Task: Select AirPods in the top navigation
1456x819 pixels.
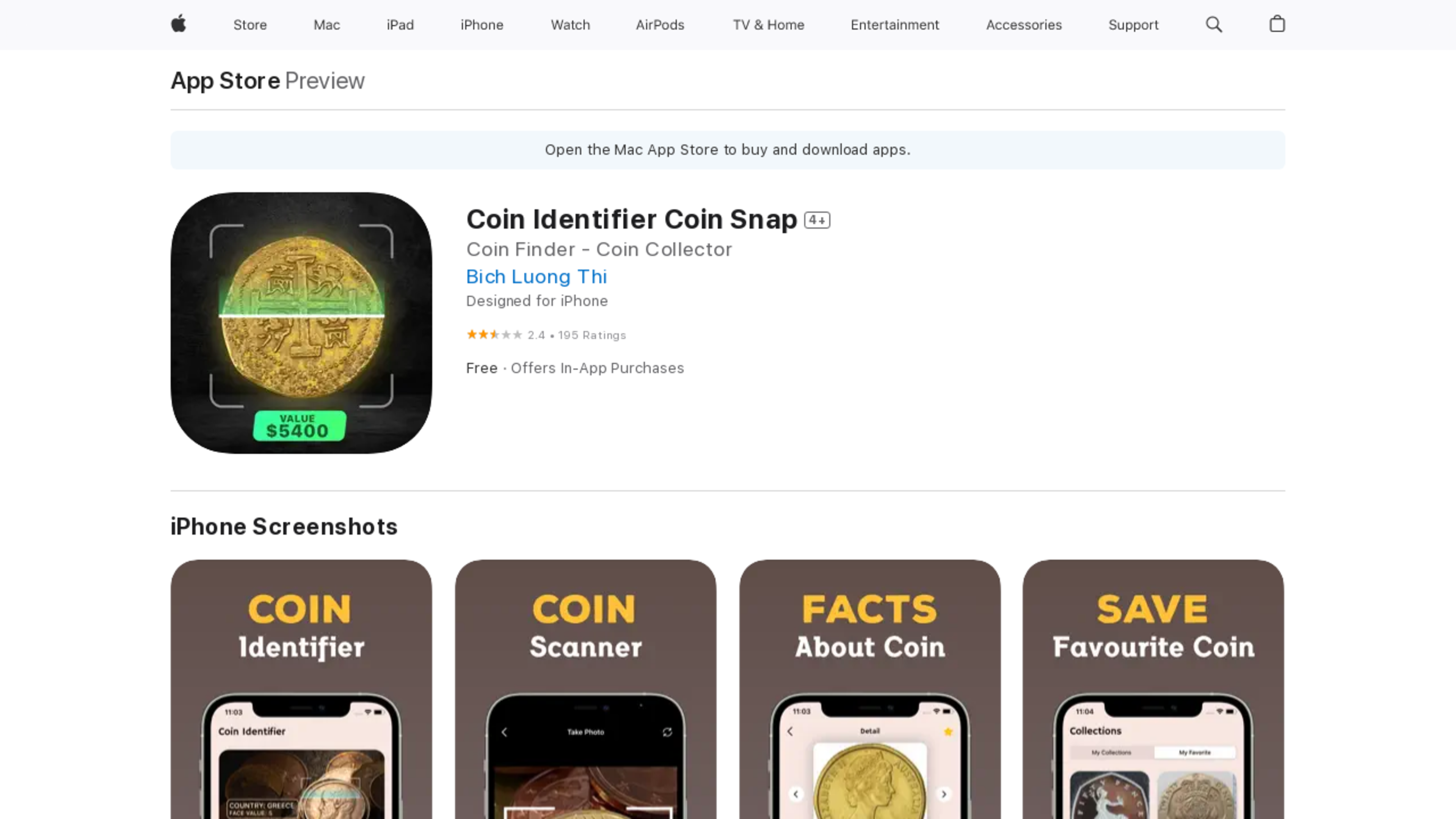Action: [x=660, y=25]
